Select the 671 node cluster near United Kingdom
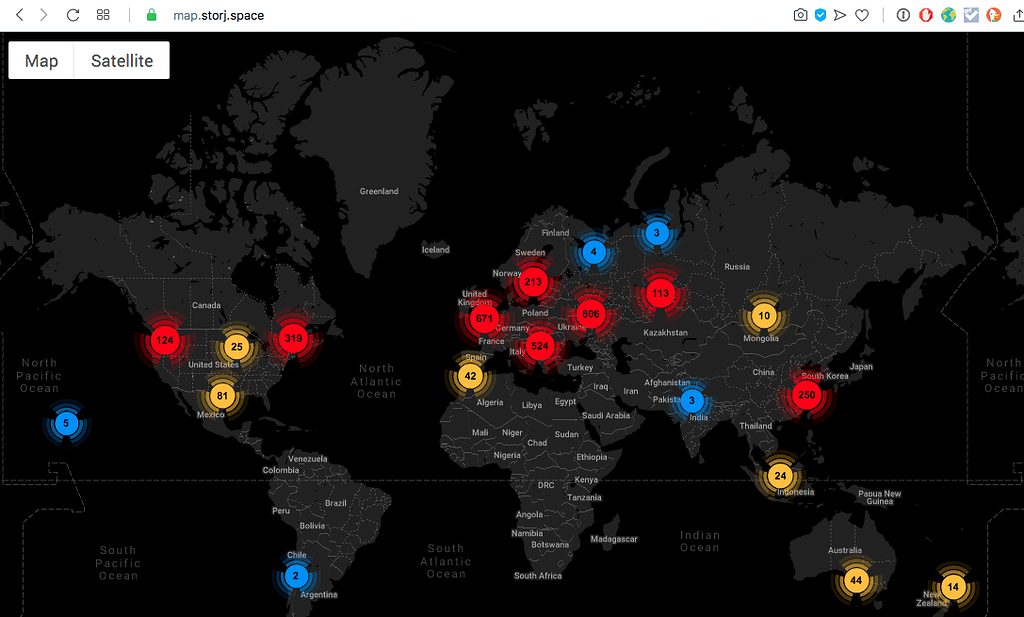This screenshot has width=1024, height=617. tap(483, 318)
